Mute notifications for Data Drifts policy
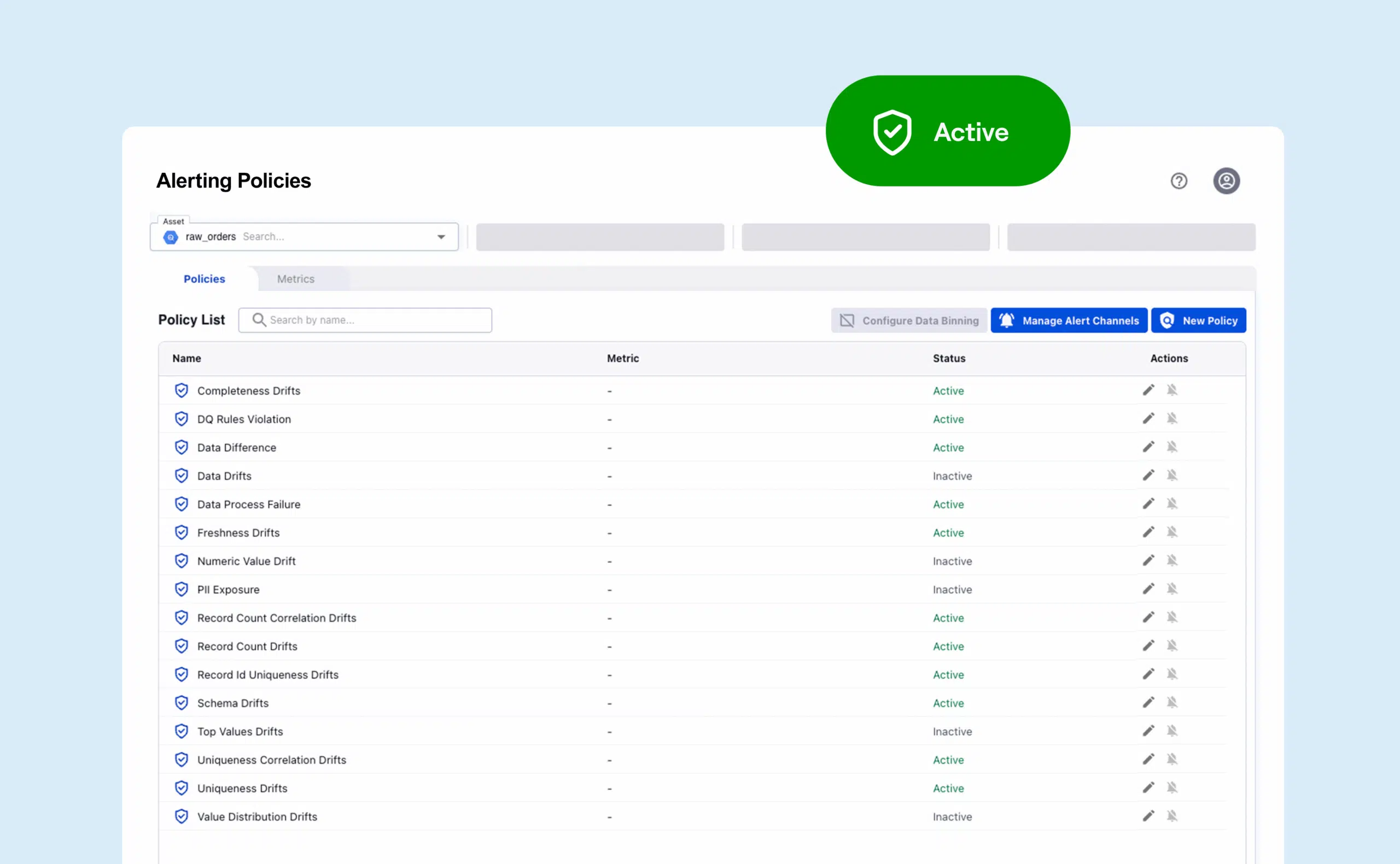This screenshot has width=1400, height=864. click(x=1173, y=475)
